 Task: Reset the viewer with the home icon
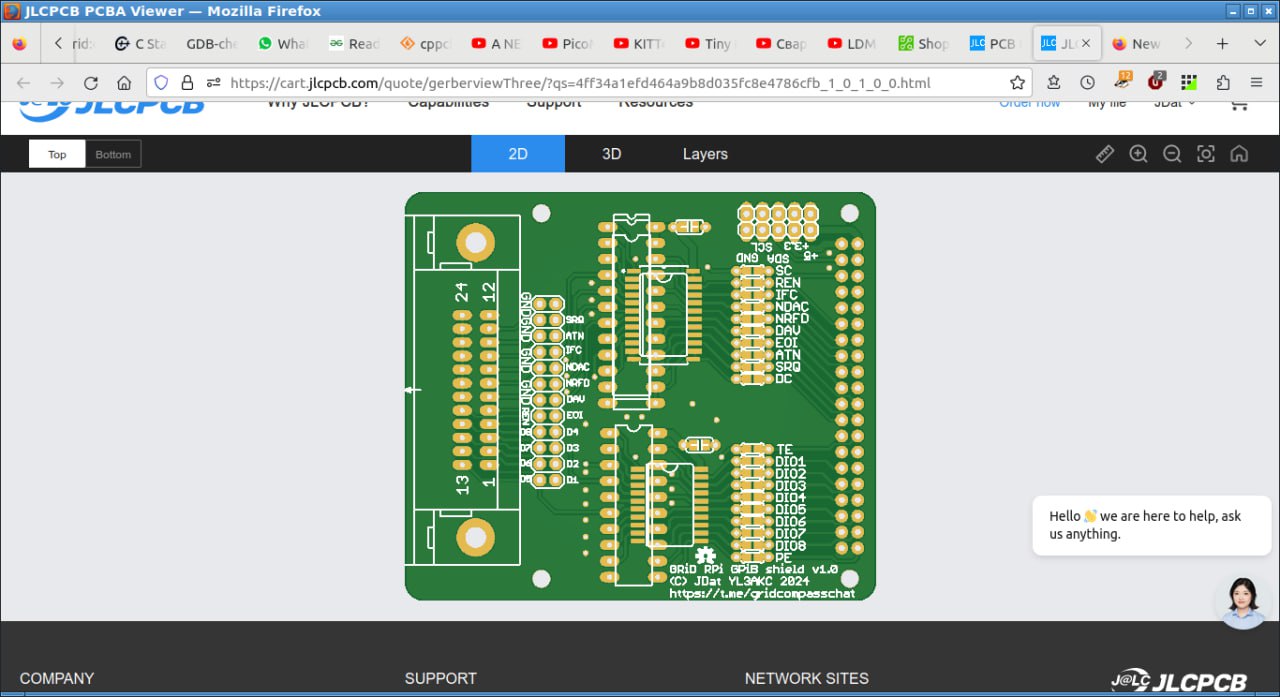click(x=1239, y=154)
